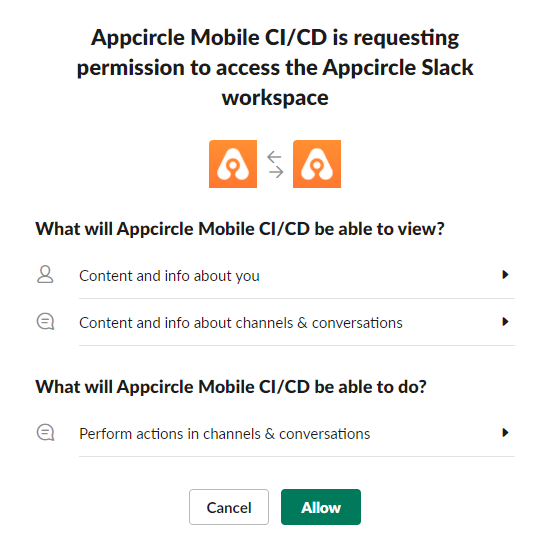Open 'Content and info about channels & conversations'
This screenshot has width=538, height=552.
pos(275,322)
